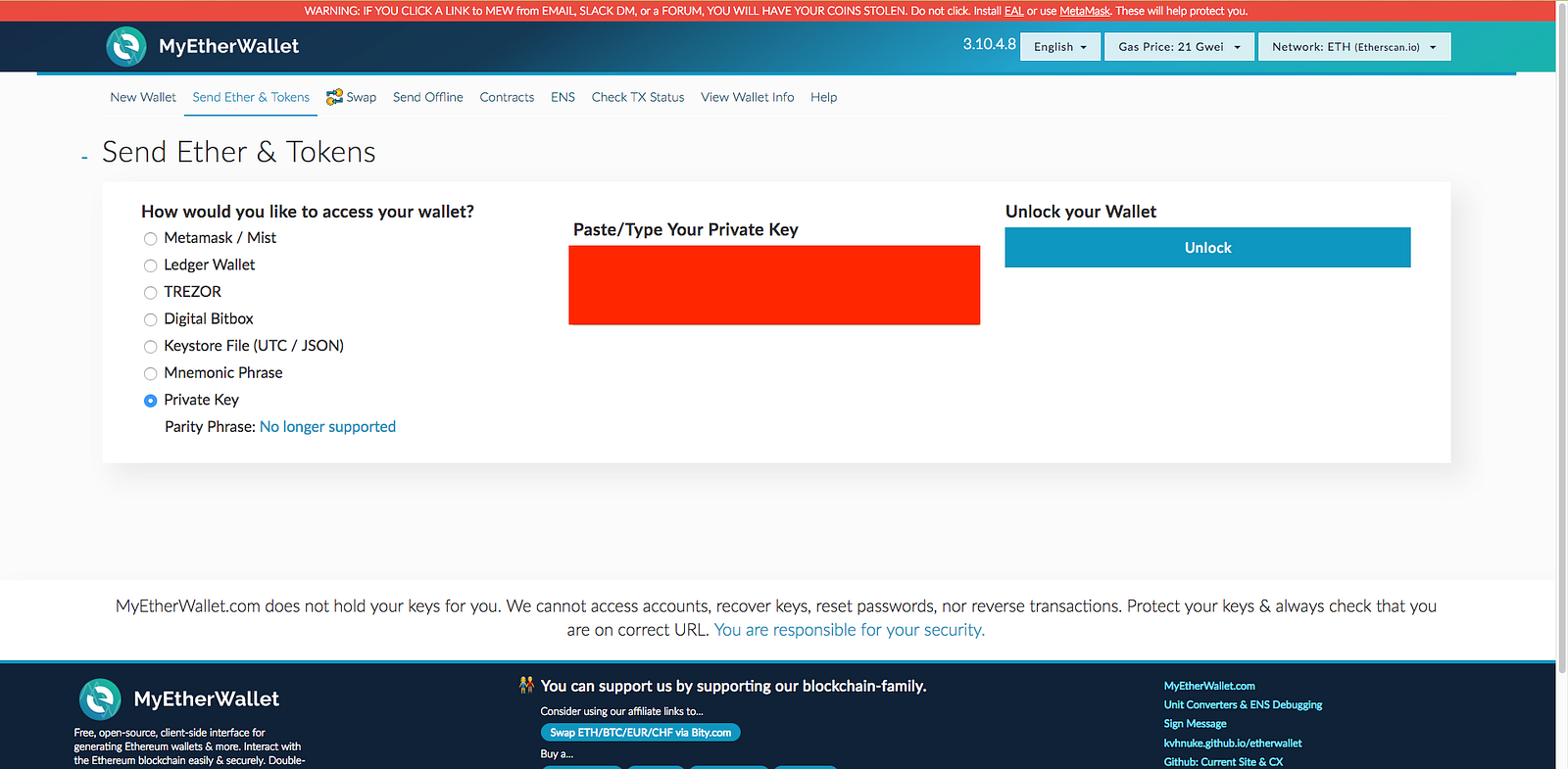Screen dimensions: 1568x769
Task: Open the English language dropdown
Action: point(1060,47)
